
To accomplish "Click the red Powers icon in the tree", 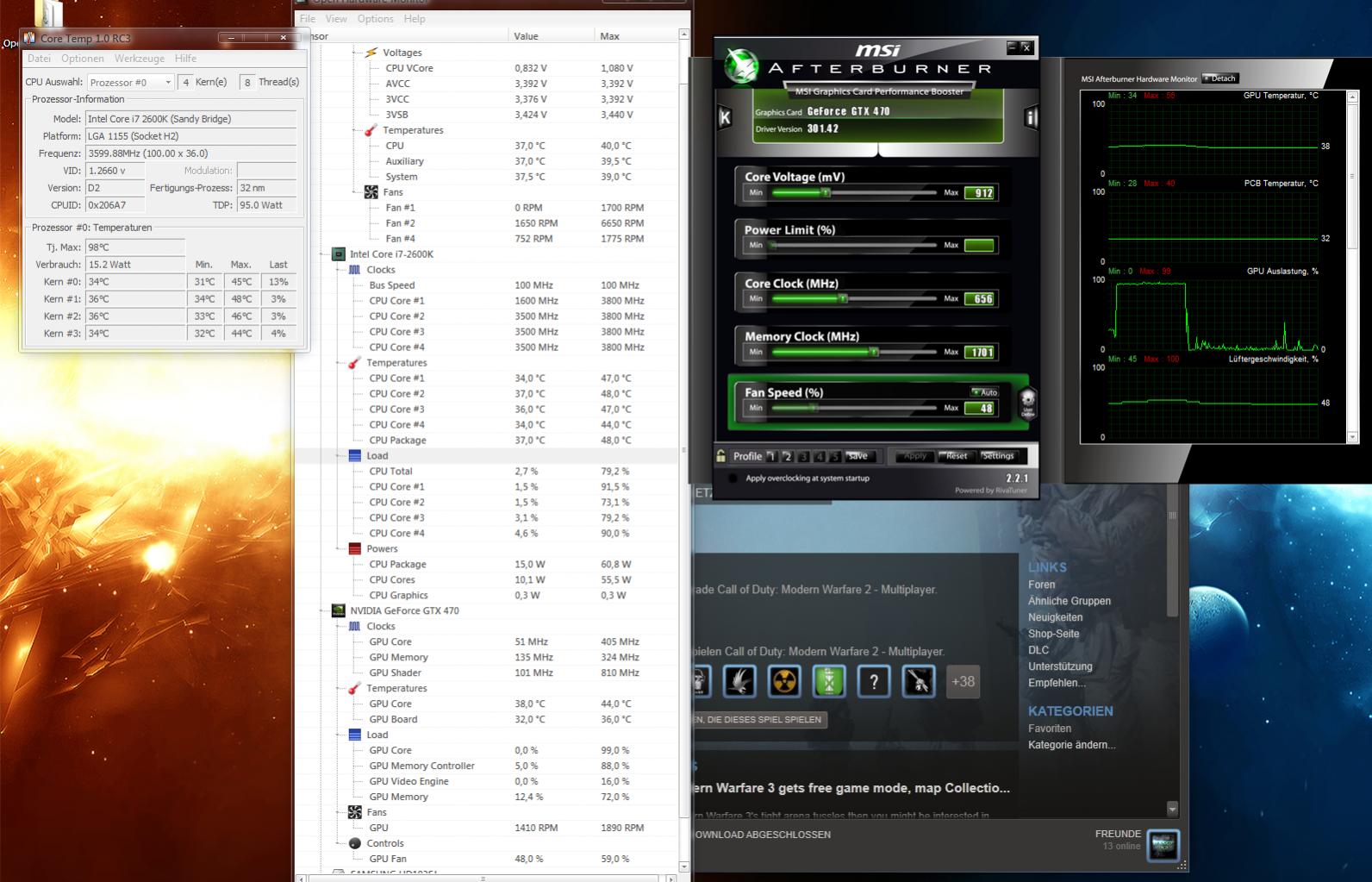I will point(355,548).
